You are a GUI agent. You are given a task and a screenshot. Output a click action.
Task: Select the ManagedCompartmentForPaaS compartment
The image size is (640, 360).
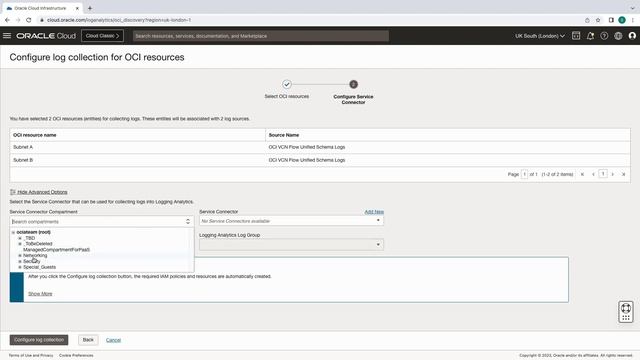click(x=56, y=249)
